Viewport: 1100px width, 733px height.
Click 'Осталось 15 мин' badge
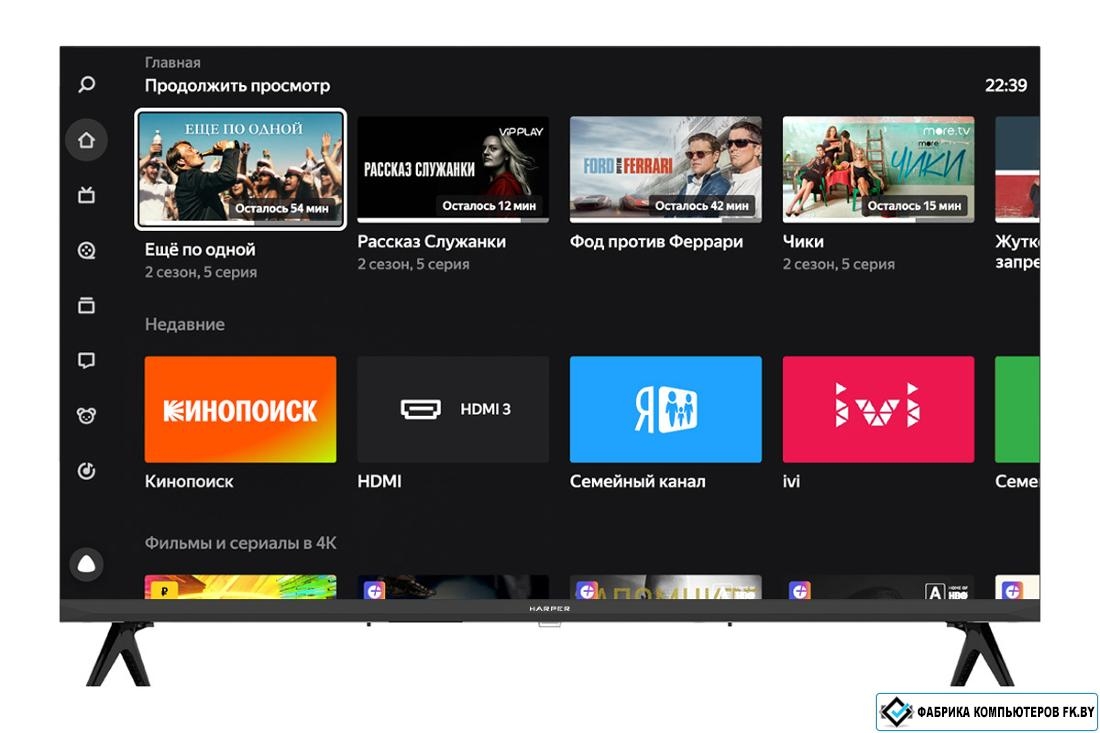click(914, 206)
